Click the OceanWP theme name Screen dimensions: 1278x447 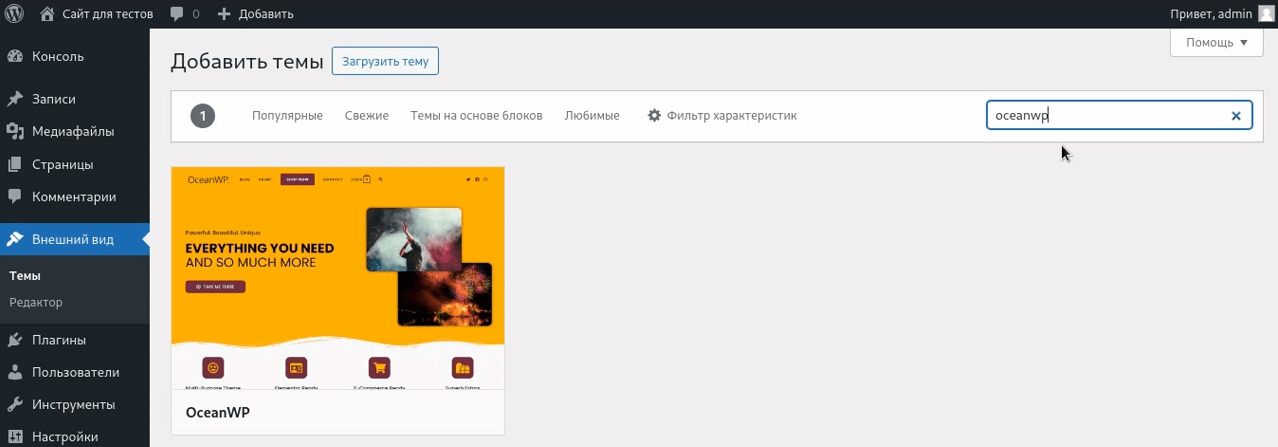218,412
